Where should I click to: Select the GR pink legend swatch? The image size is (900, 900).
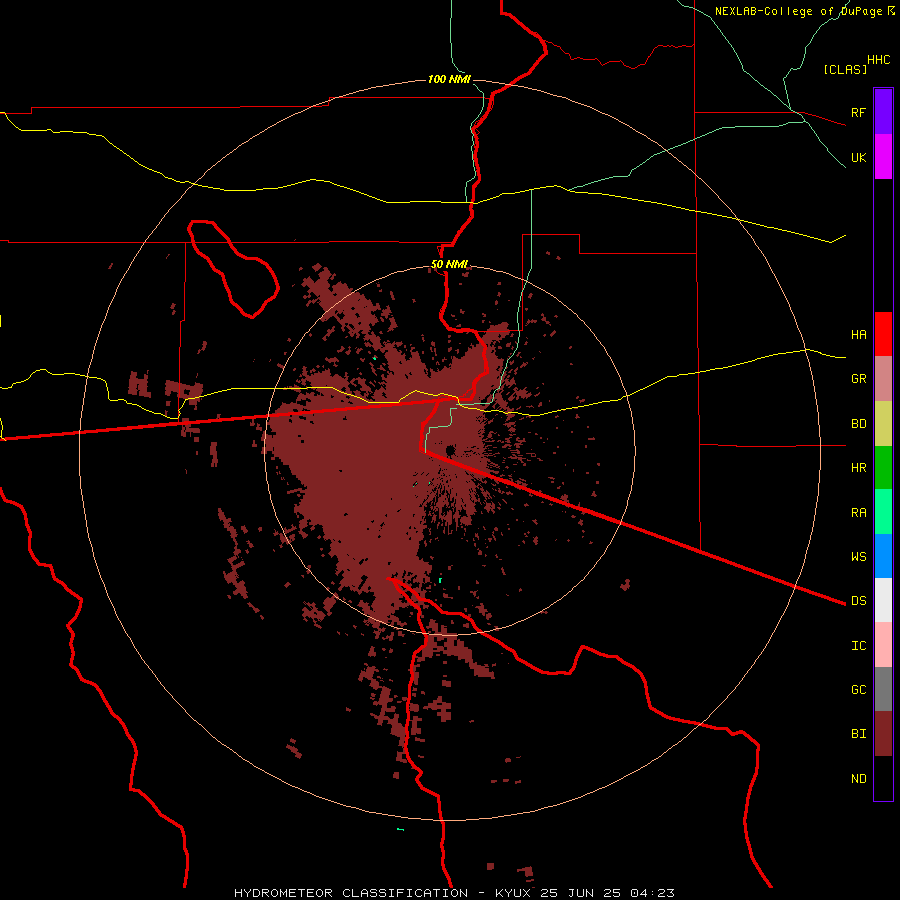coord(883,379)
